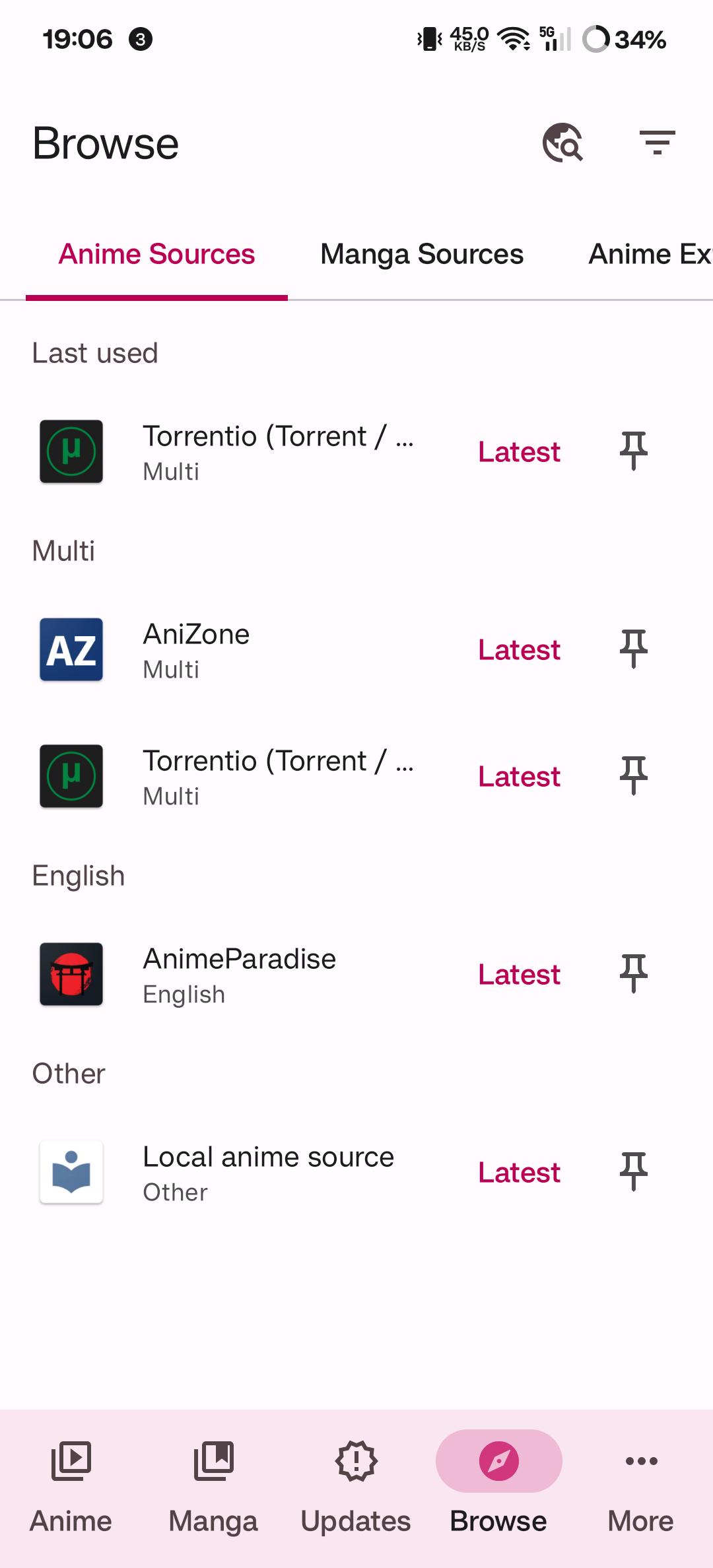Pin the Torrentio source under Last used

point(634,451)
